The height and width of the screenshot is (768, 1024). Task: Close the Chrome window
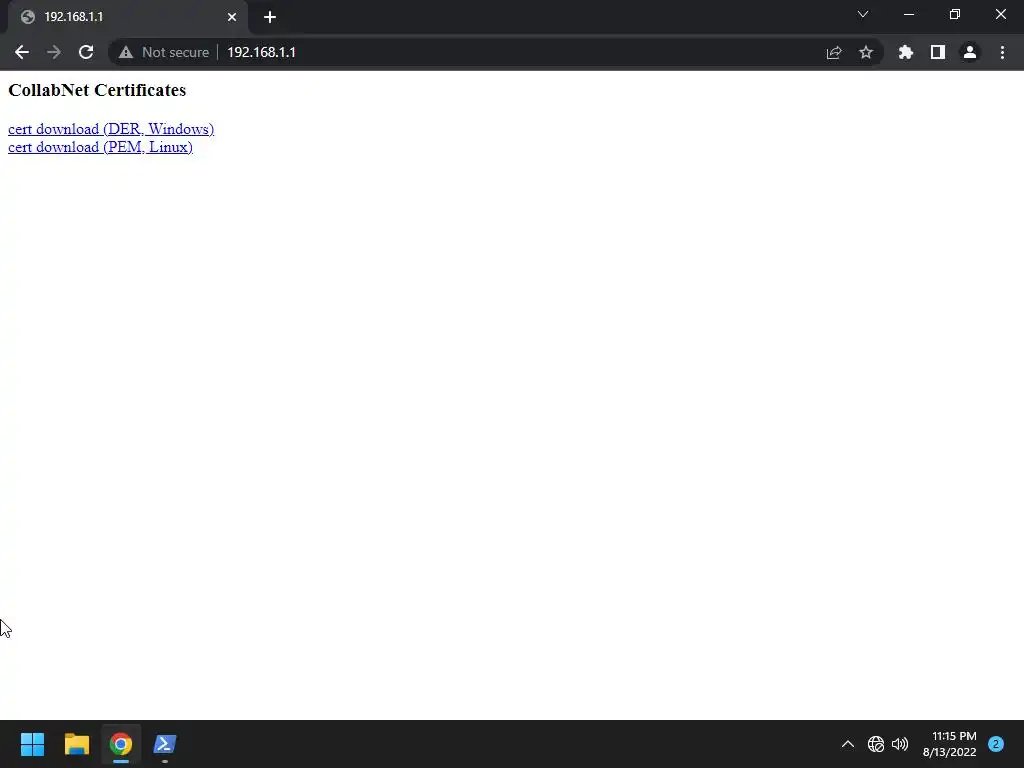point(1000,14)
